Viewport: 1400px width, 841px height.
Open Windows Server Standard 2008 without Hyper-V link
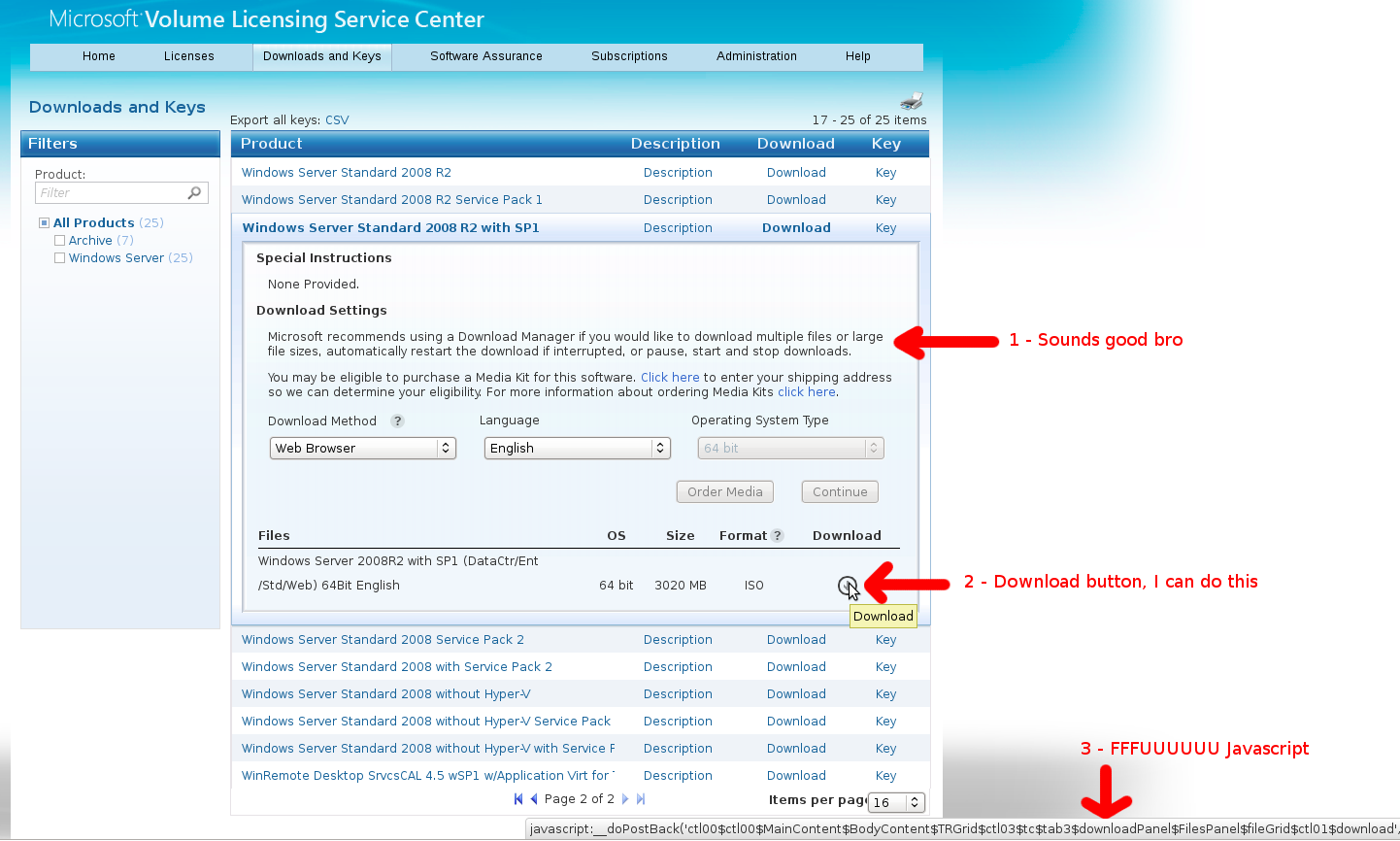tap(386, 694)
